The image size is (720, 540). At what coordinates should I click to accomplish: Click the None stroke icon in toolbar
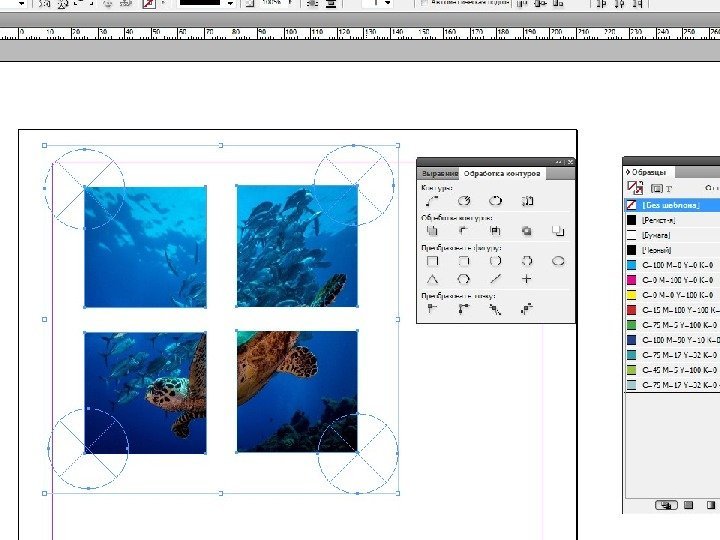pyautogui.click(x=149, y=4)
